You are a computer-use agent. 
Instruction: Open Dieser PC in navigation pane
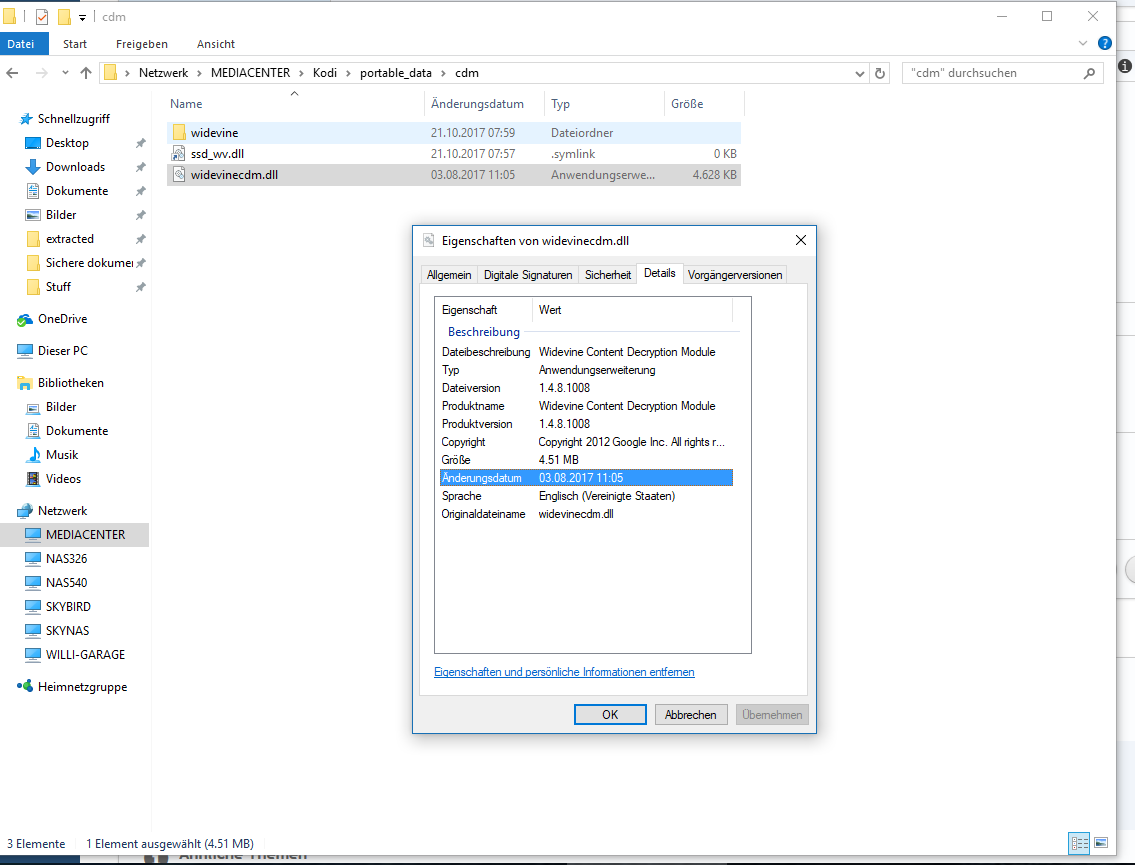tap(62, 351)
